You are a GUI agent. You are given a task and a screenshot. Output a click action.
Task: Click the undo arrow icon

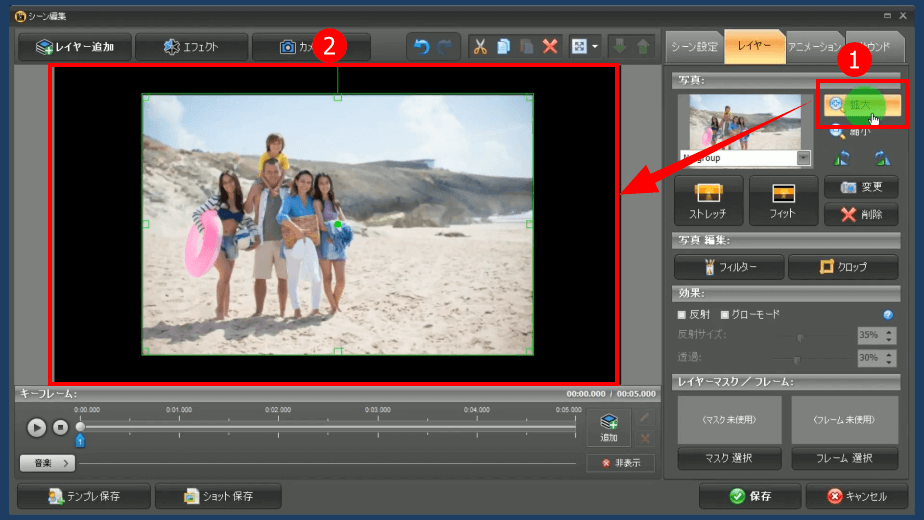coord(421,47)
